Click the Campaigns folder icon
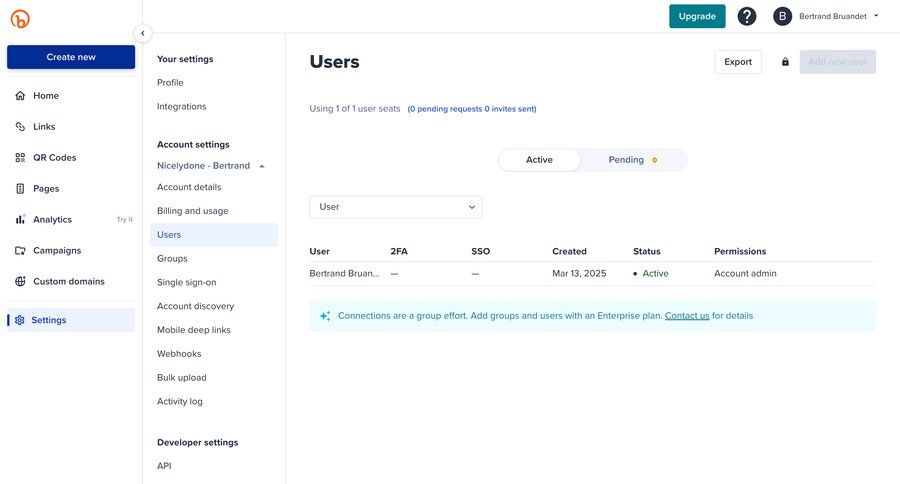 click(20, 250)
